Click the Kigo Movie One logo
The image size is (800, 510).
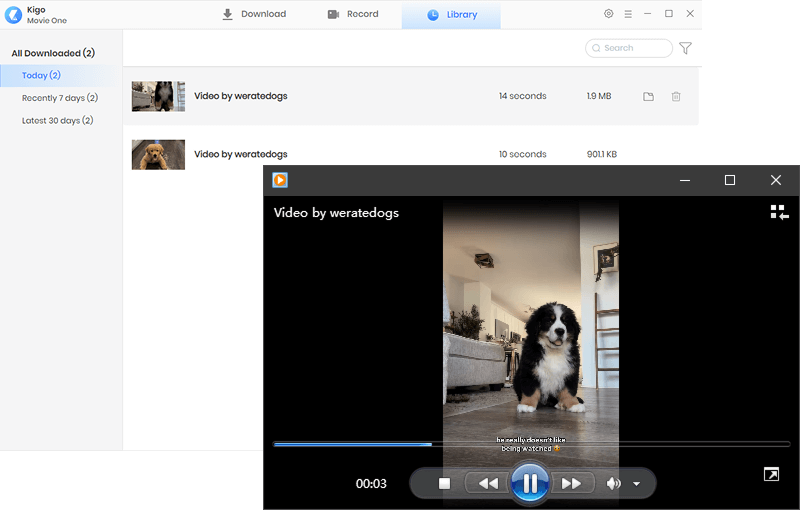(x=13, y=15)
